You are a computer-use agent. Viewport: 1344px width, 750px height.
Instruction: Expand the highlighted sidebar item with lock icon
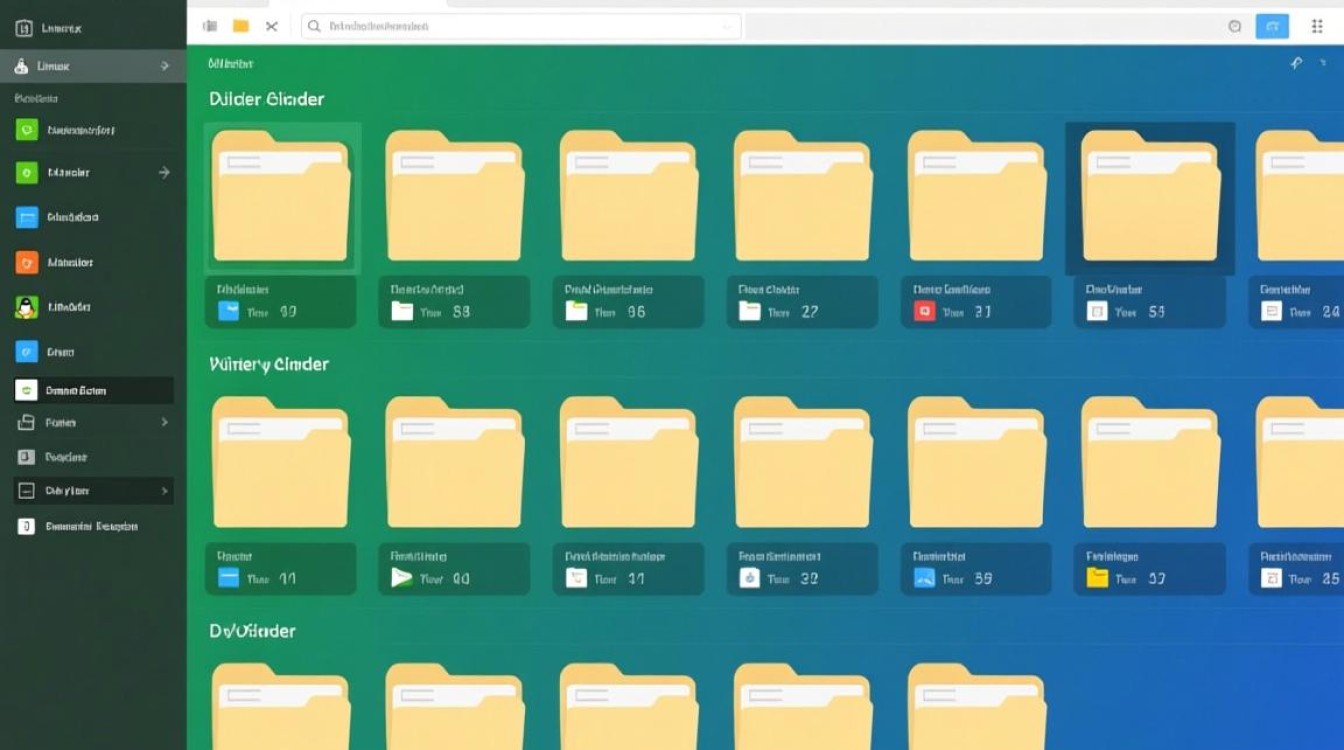pos(164,66)
